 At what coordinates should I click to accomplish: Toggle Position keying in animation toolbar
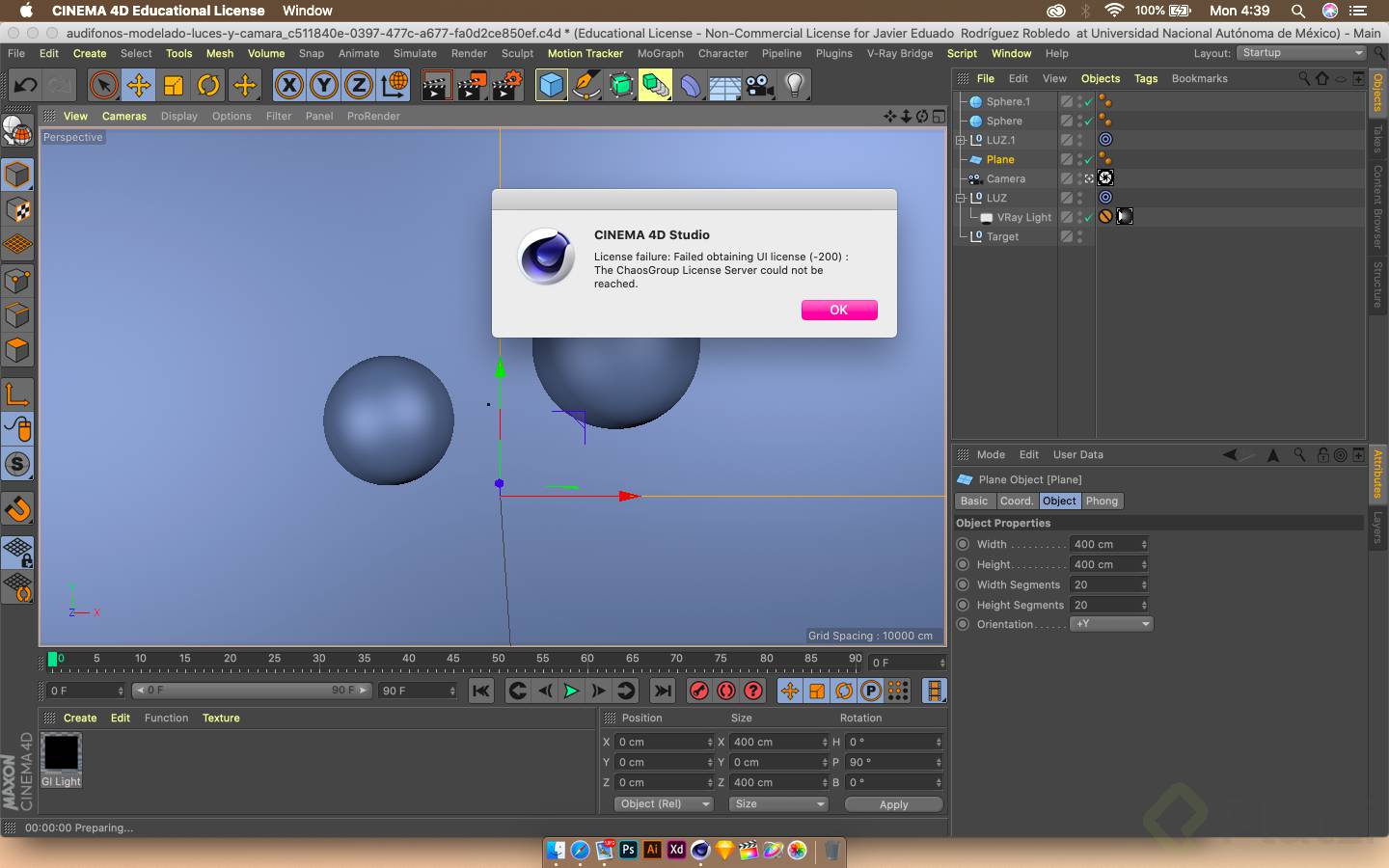tap(790, 691)
